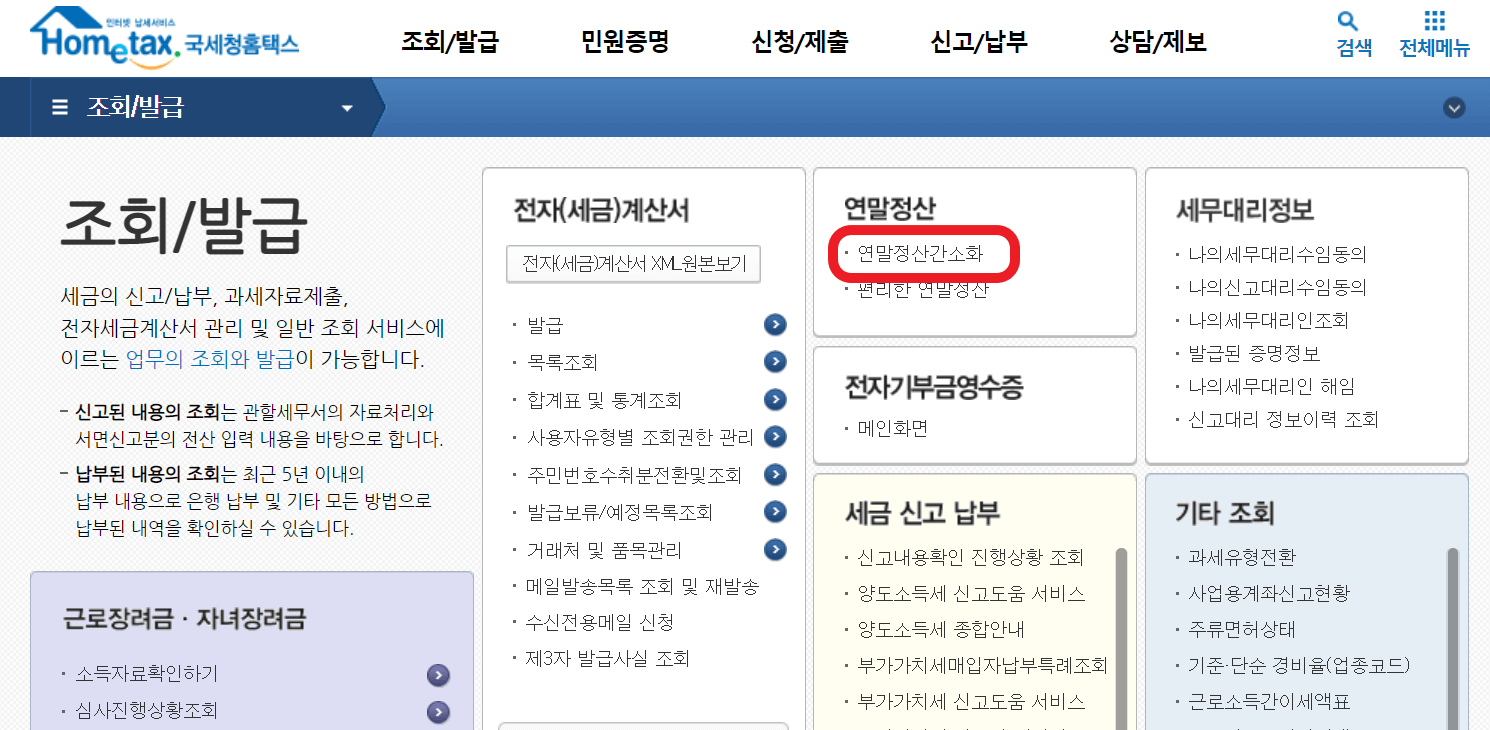This screenshot has height=730, width=1490.
Task: Open 메인화면 under 전자기부금영수증
Action: 893,429
